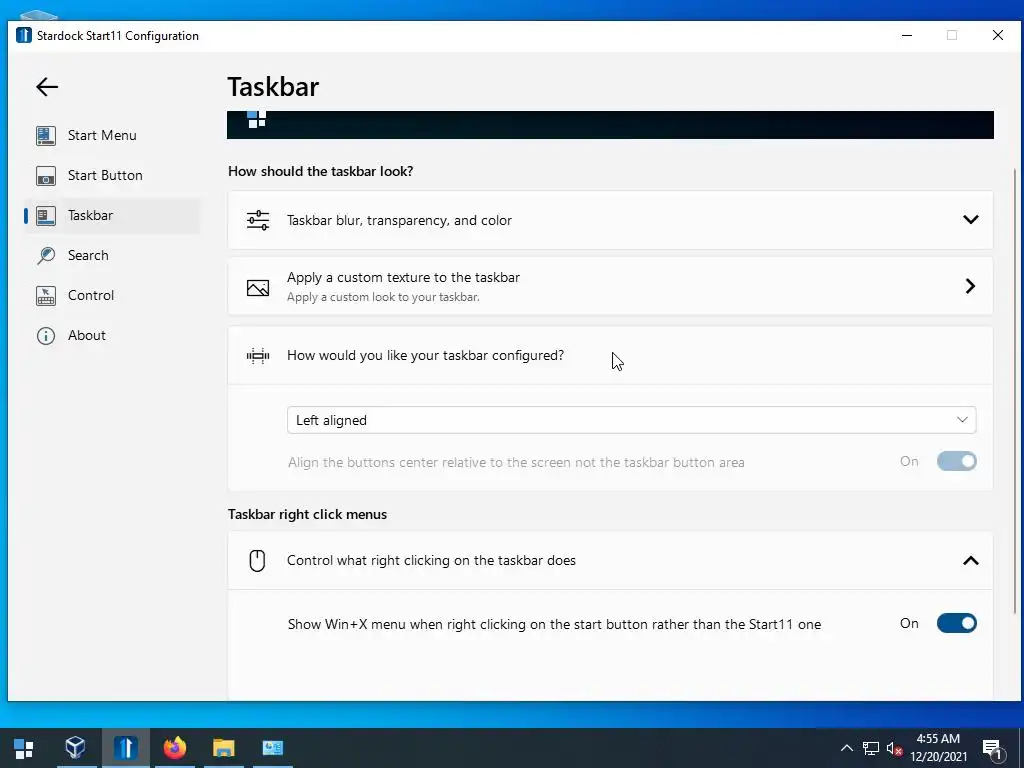Click the Start11 app icon on taskbar
Image resolution: width=1024 pixels, height=768 pixels.
[125, 747]
